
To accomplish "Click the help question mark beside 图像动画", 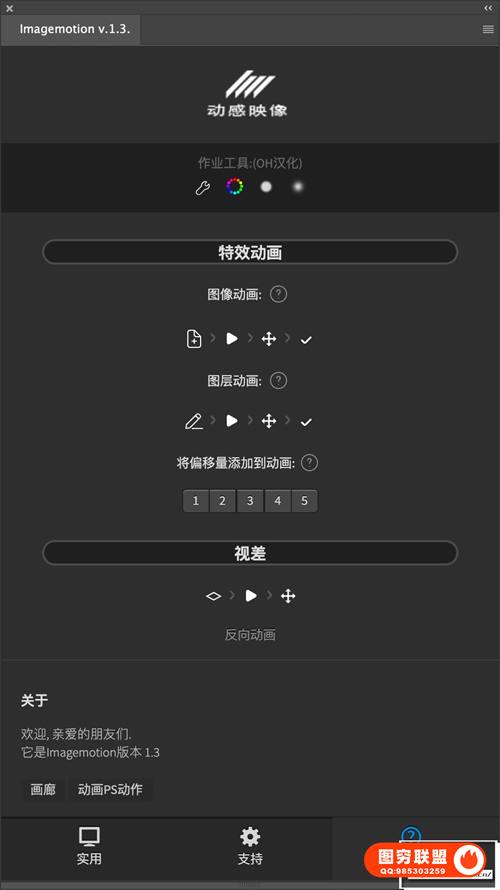I will pos(278,295).
